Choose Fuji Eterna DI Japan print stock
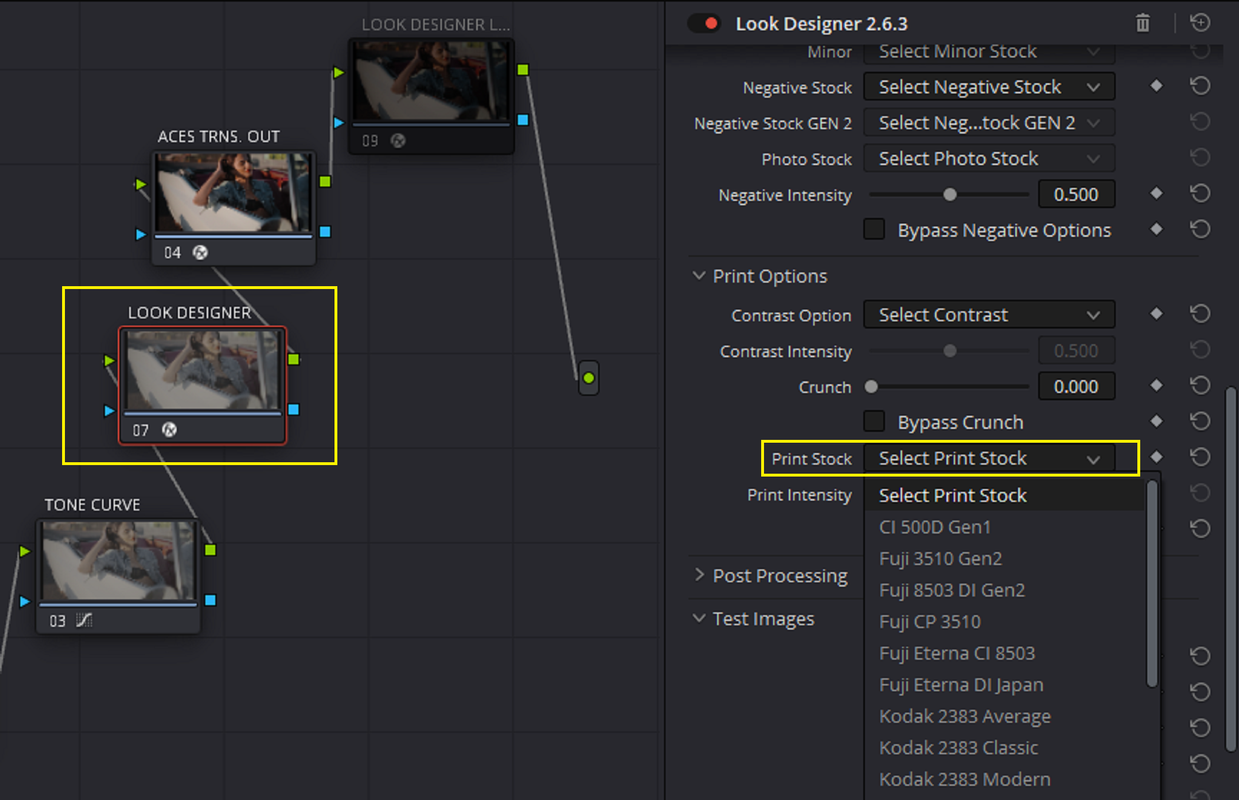 tap(1004, 685)
